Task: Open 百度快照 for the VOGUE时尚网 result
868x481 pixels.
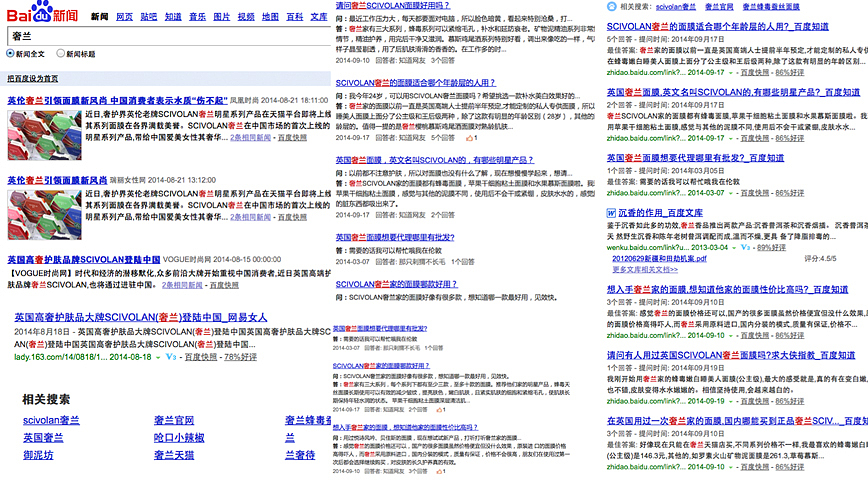Action: coord(224,285)
